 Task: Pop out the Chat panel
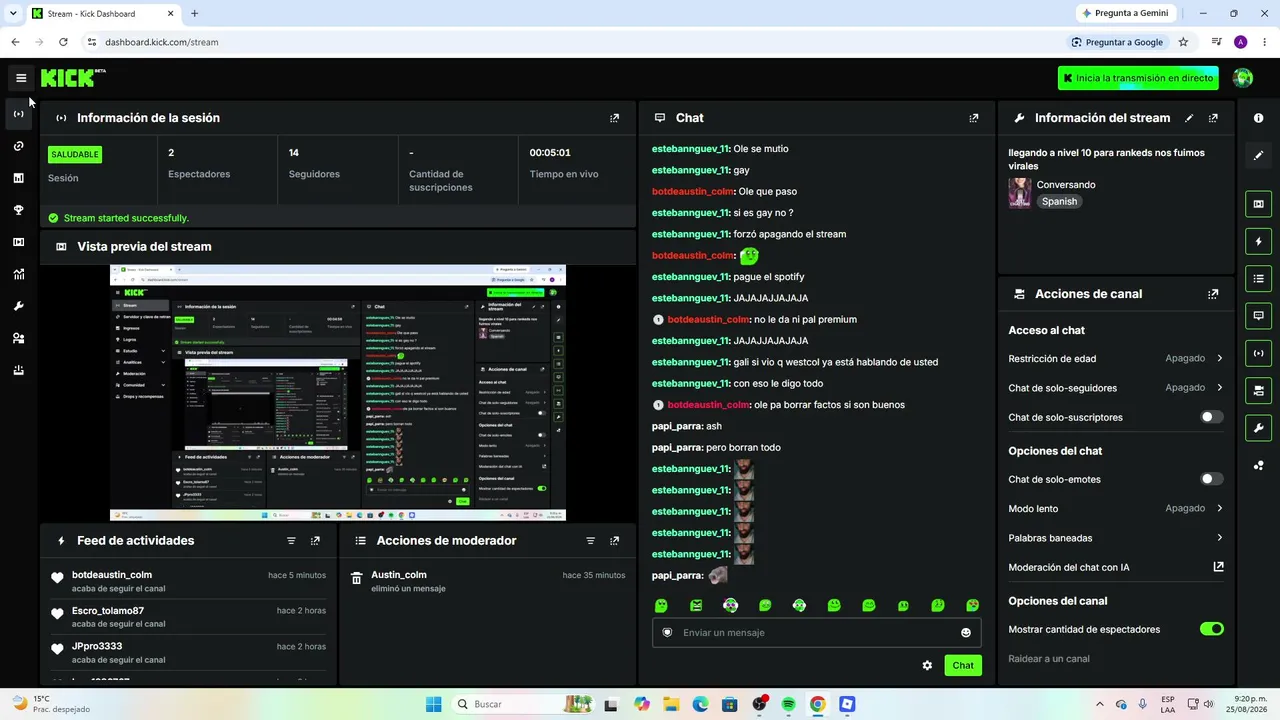click(974, 118)
